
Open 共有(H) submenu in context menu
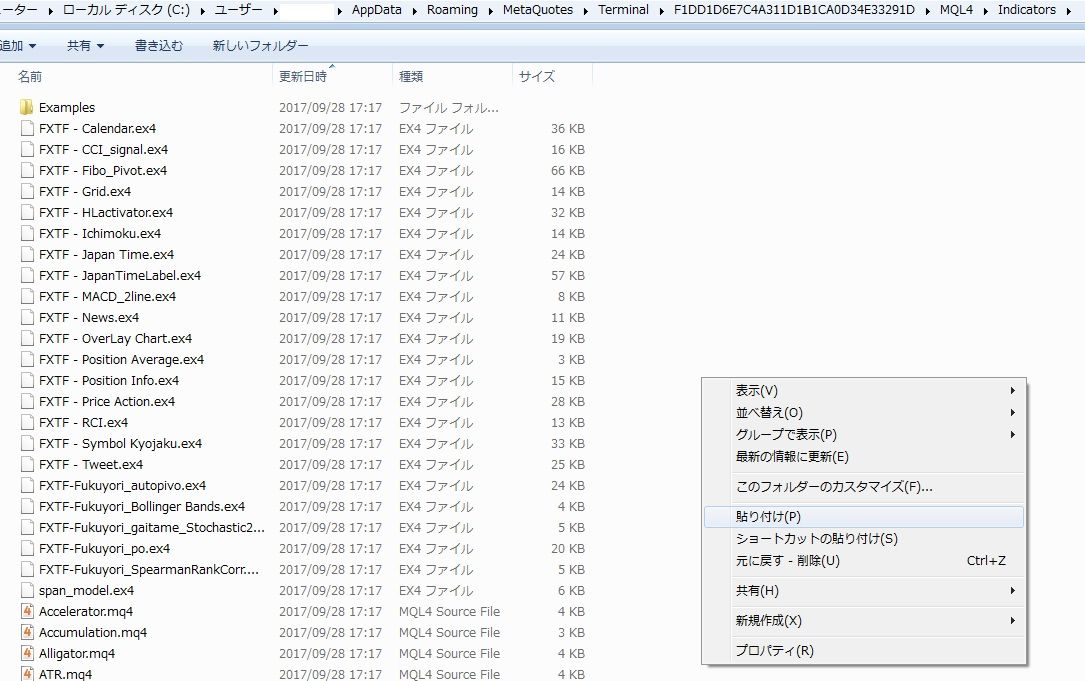pyautogui.click(x=864, y=590)
